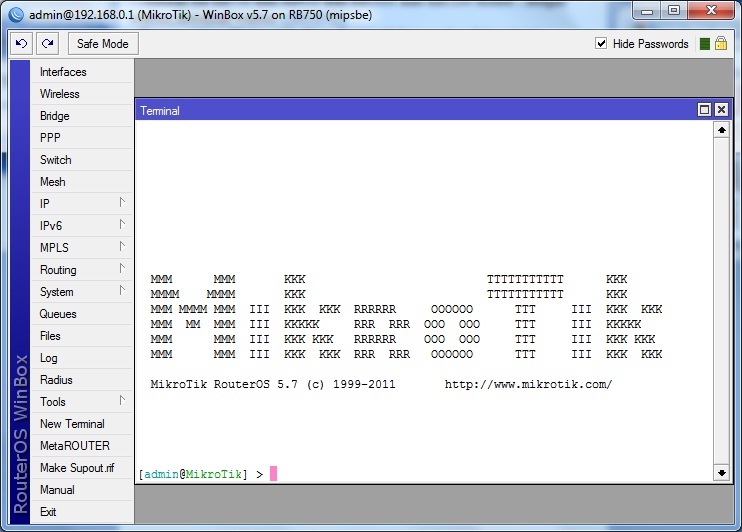
Task: Open the Switch menu item
Action: (x=81, y=160)
